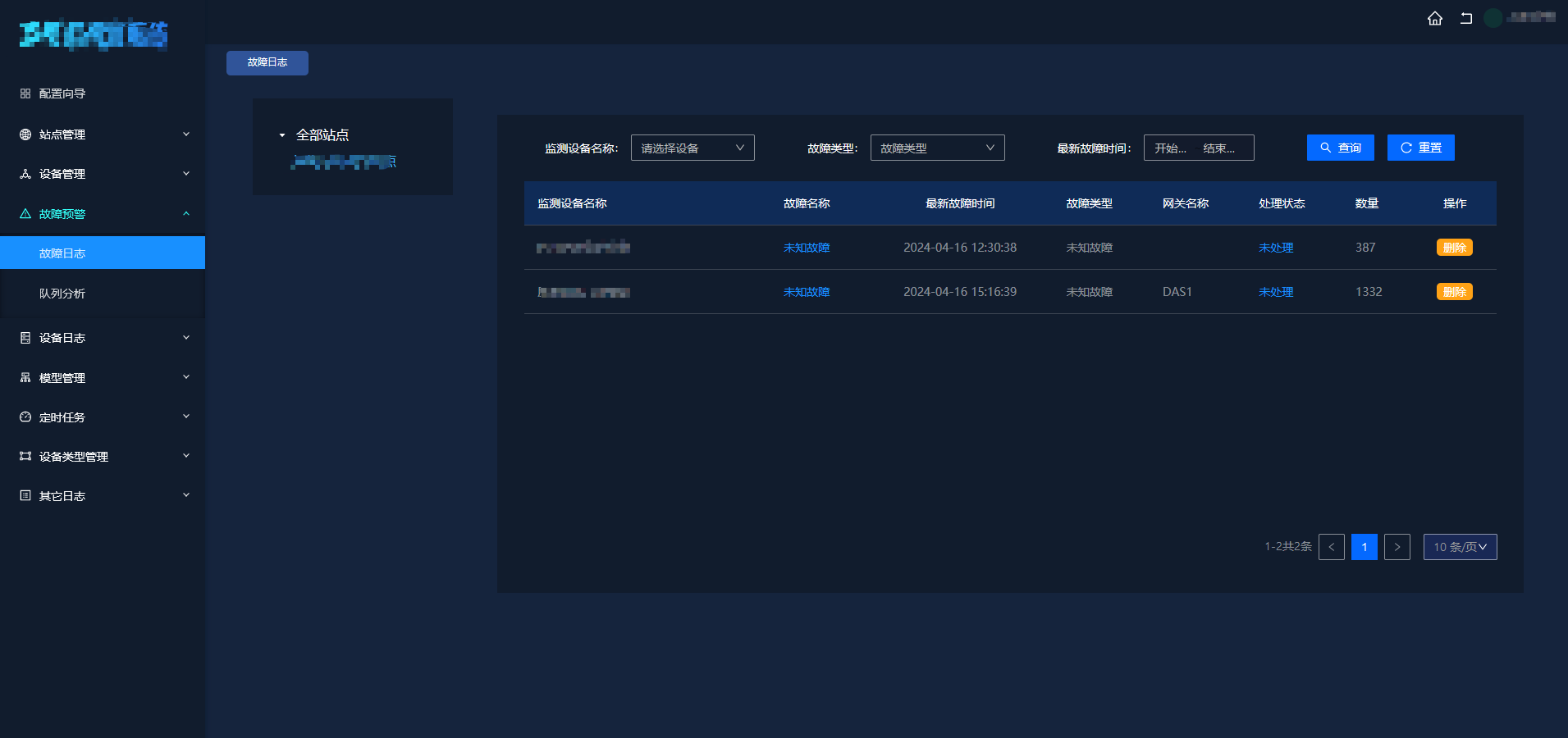This screenshot has height=738, width=1568.
Task: Open the 10 条/页 page size dropdown
Action: [x=1460, y=547]
